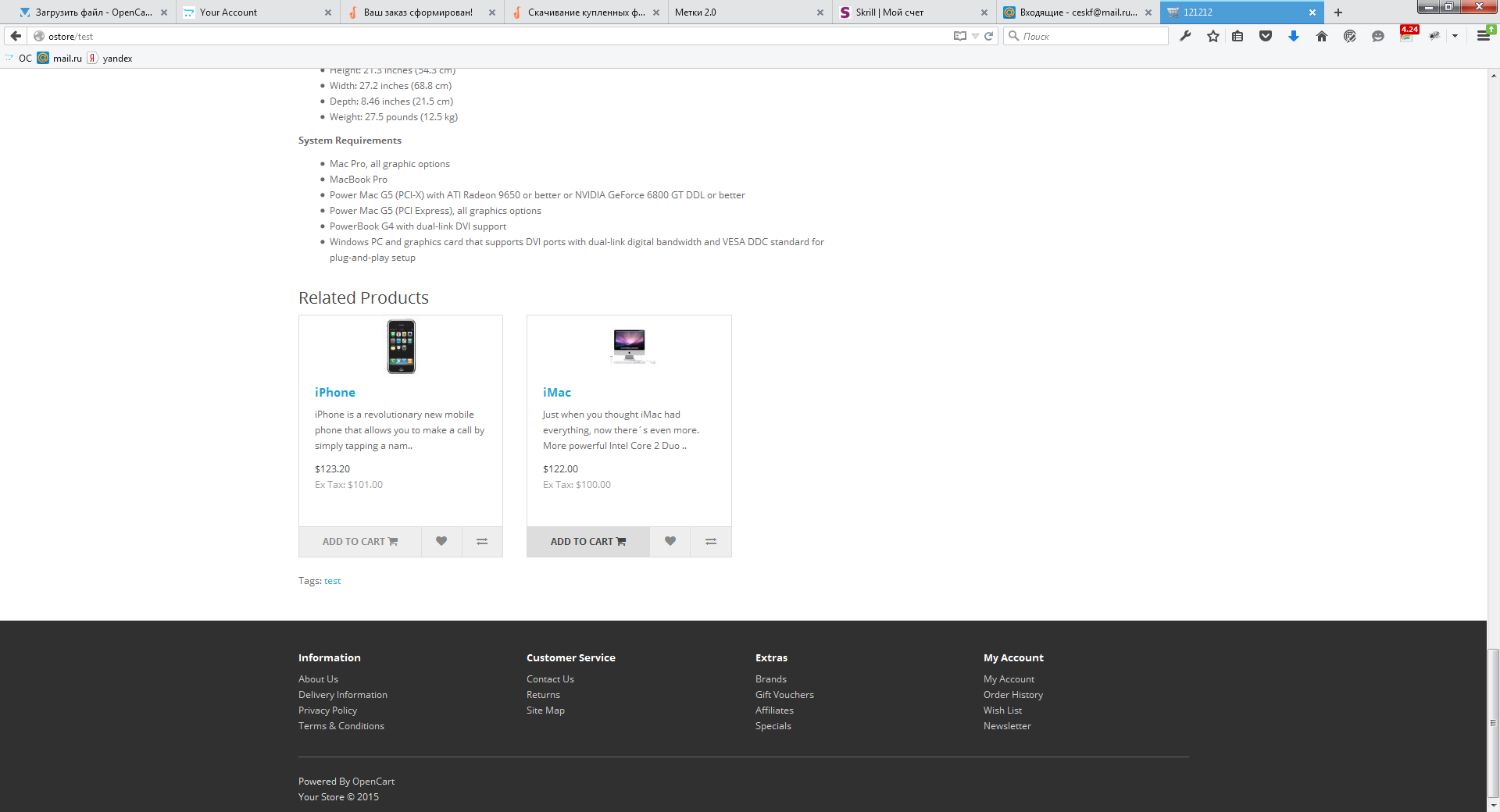Click the browser back arrow button
This screenshot has height=812, width=1500.
(x=16, y=36)
